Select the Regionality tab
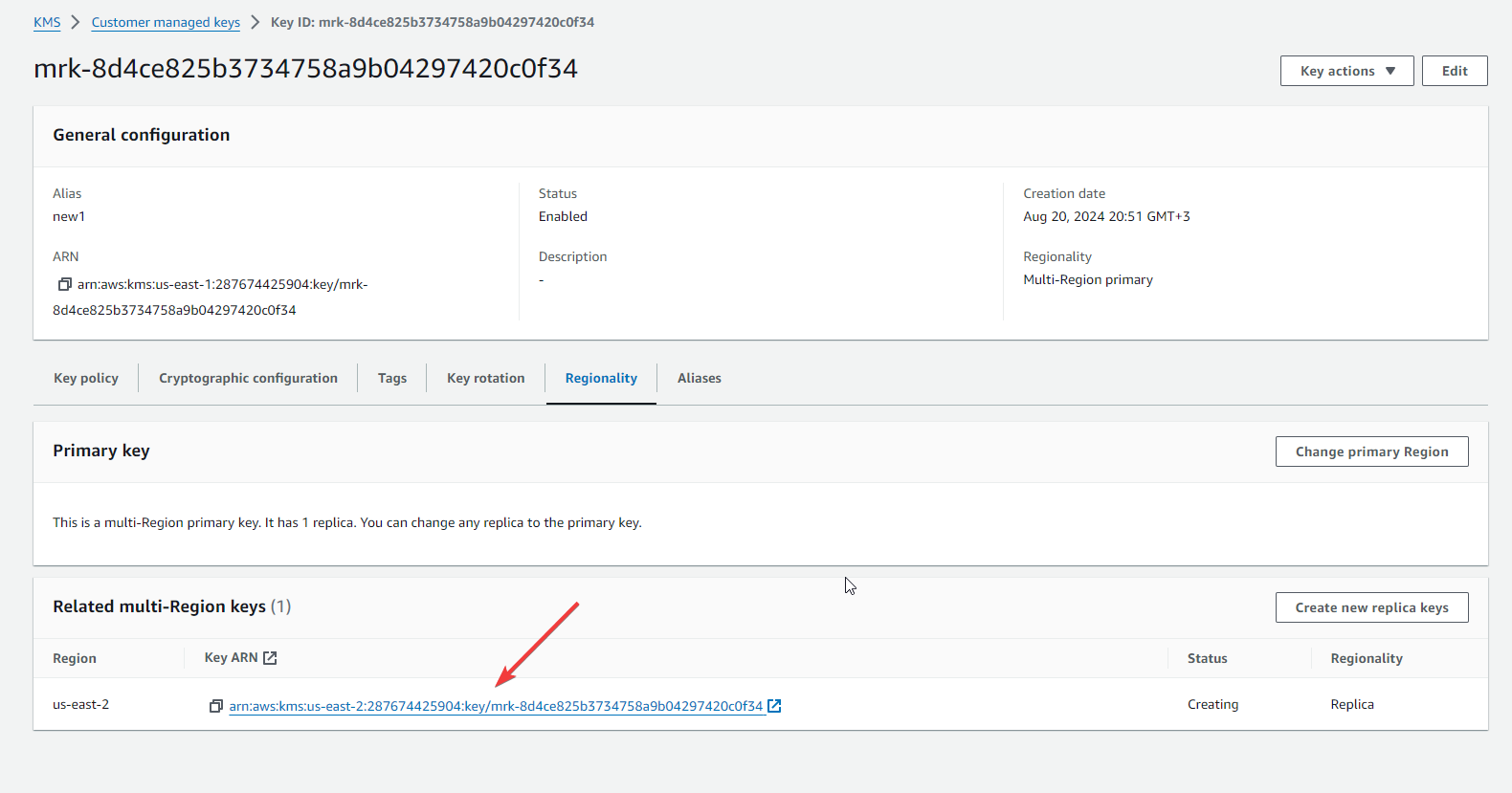 click(601, 378)
